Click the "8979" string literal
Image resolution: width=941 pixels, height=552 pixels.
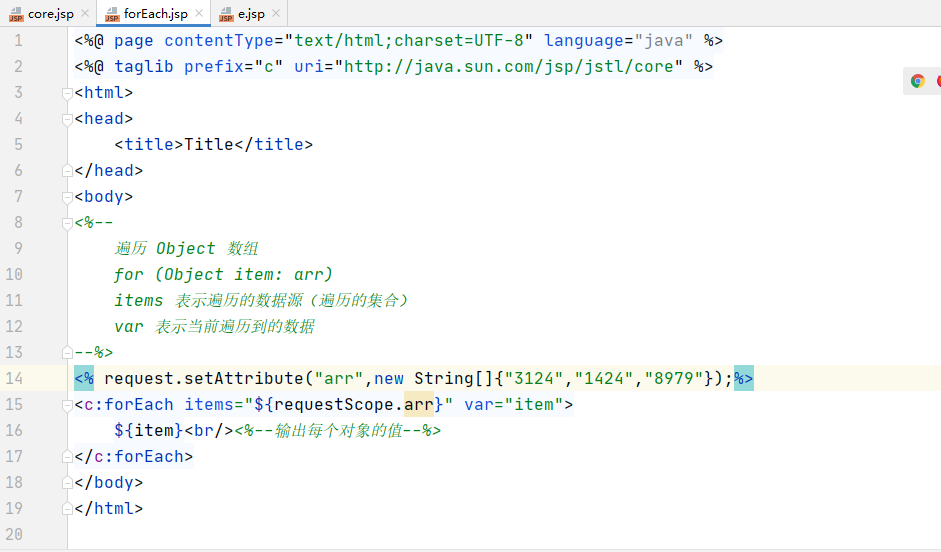[674, 378]
